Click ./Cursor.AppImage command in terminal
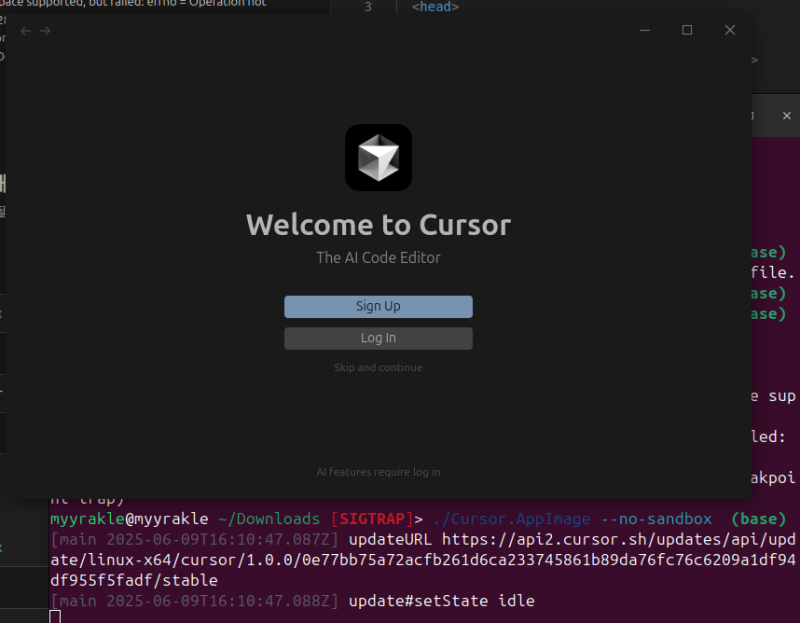The image size is (800, 623). tap(512, 519)
